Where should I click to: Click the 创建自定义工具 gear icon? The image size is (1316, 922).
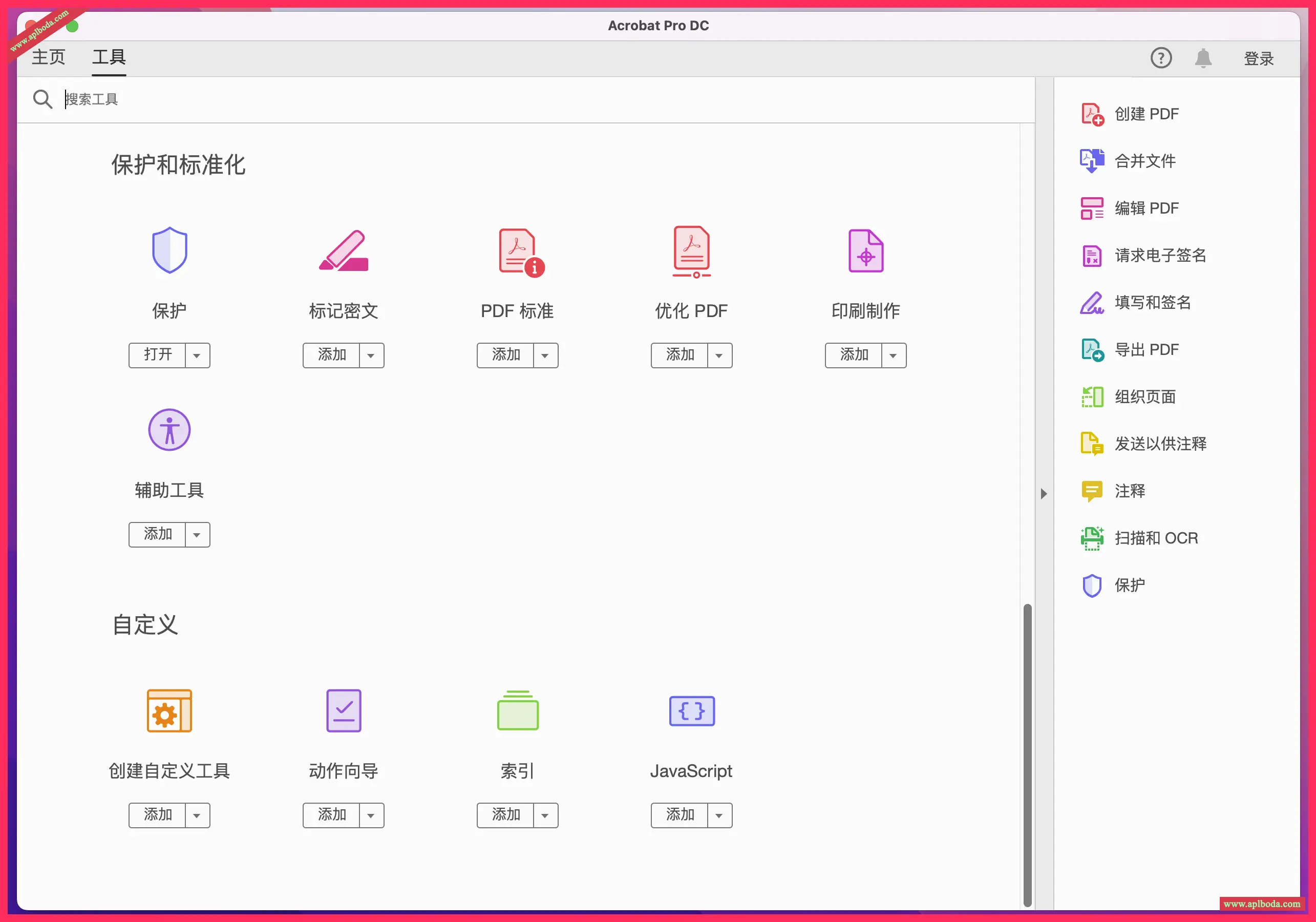point(169,711)
